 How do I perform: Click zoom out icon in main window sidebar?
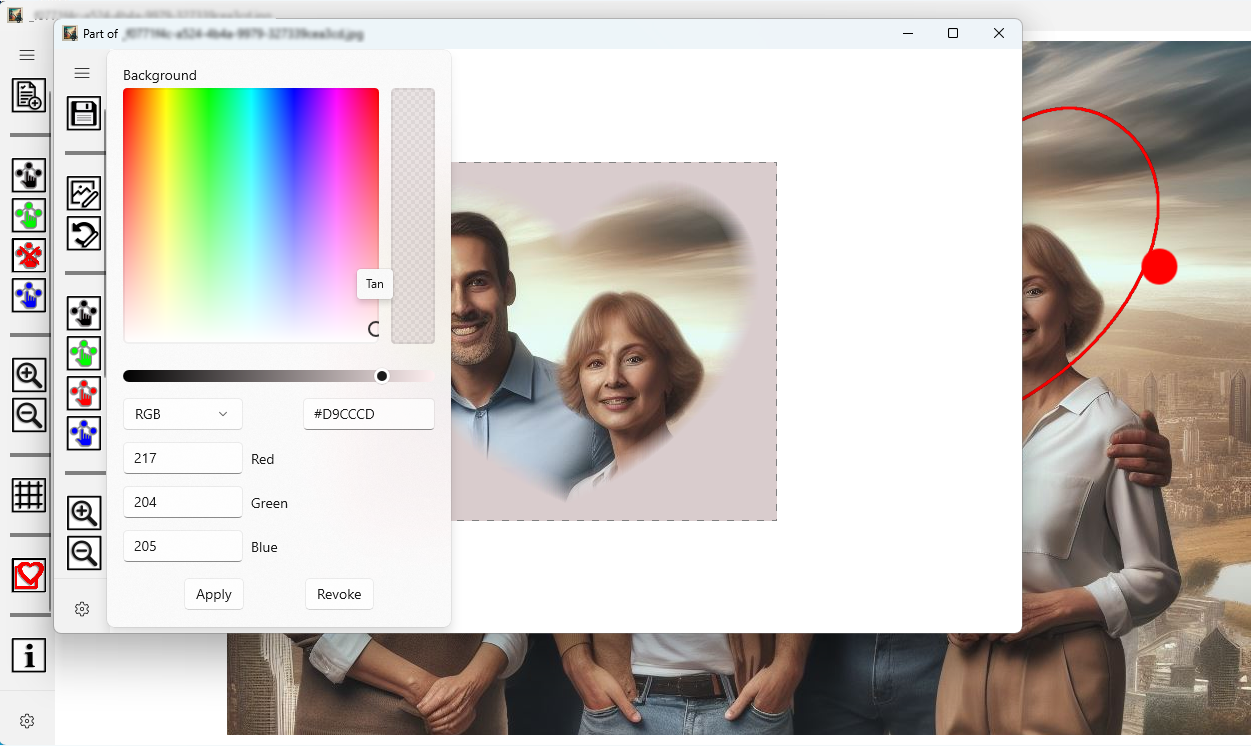[x=29, y=415]
